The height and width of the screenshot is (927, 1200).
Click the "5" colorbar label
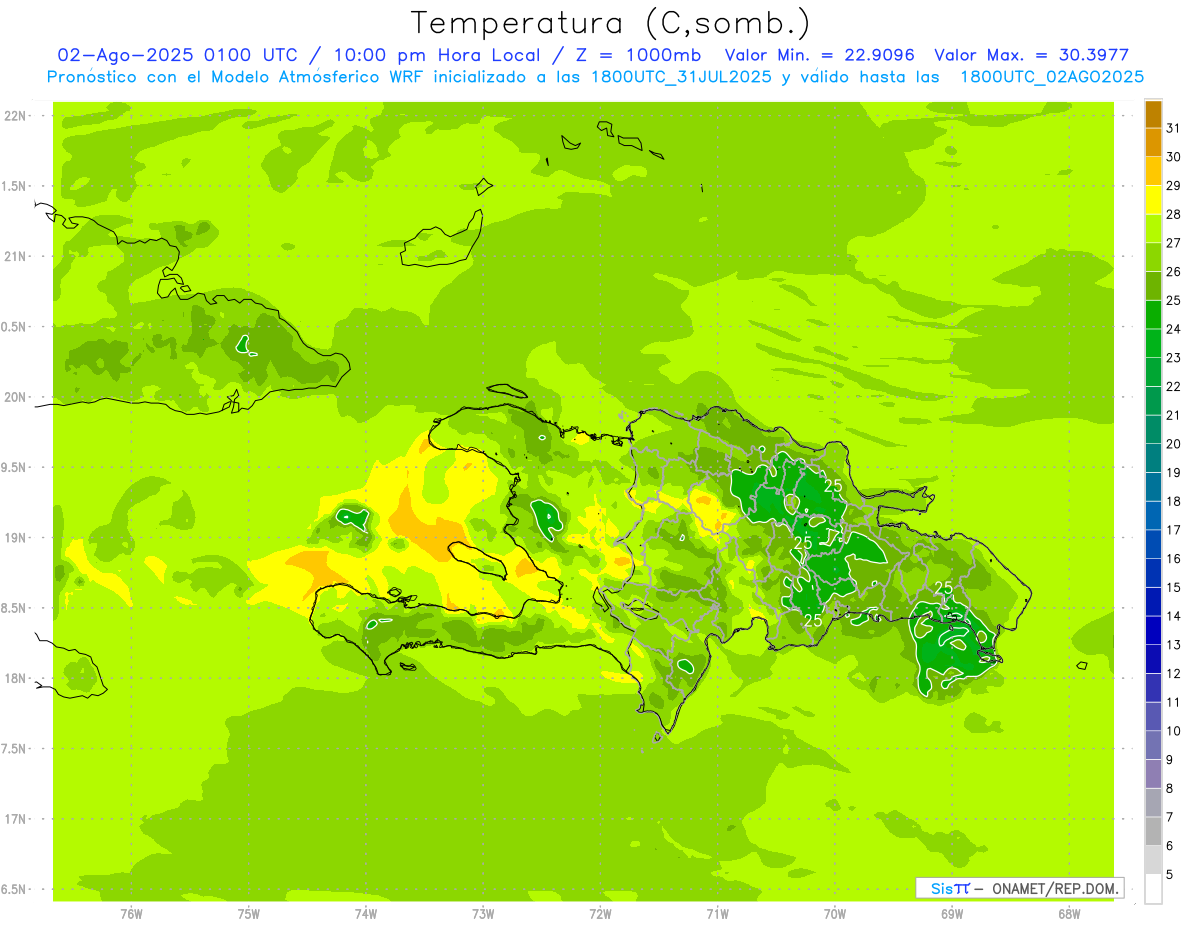coord(1170,875)
